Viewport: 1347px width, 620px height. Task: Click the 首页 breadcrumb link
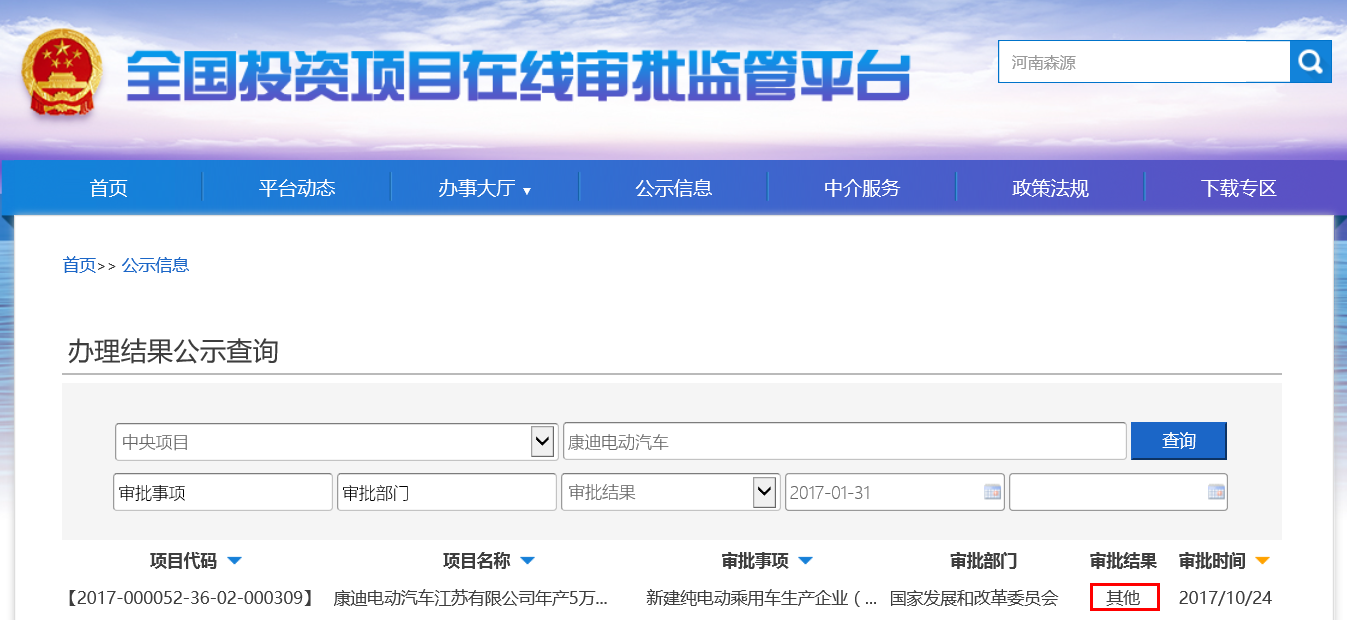coord(79,265)
